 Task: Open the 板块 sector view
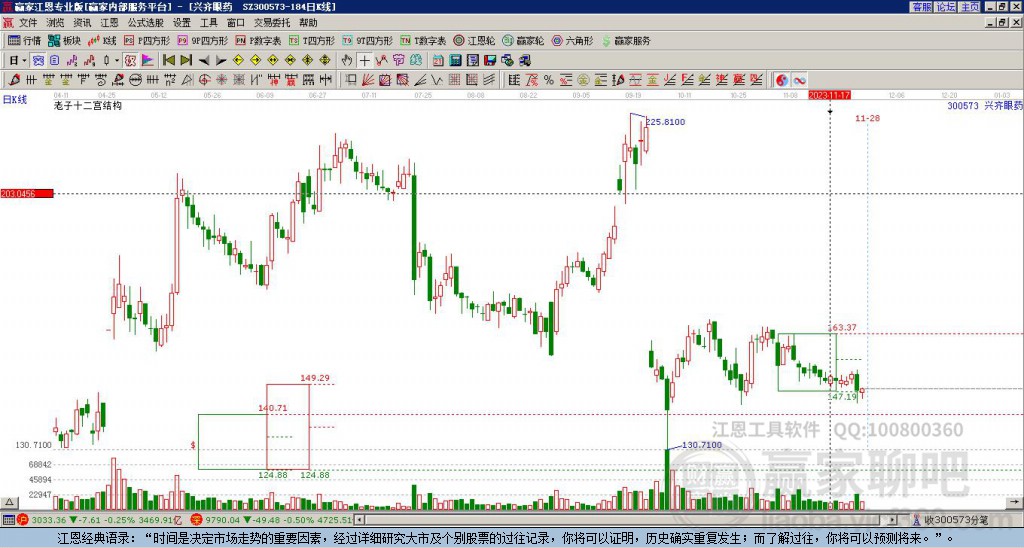[65, 40]
